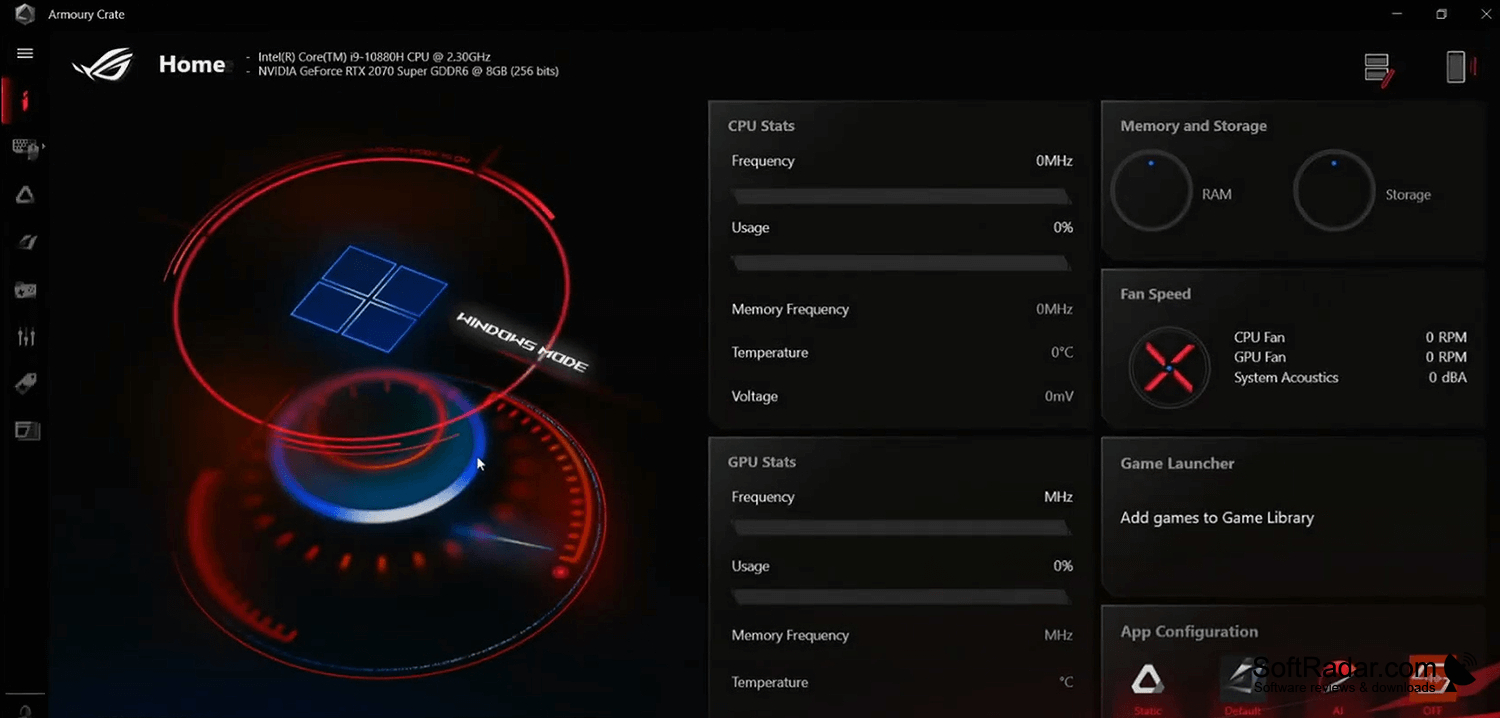
Task: Click the RAM usage circular gauge
Action: point(1151,191)
